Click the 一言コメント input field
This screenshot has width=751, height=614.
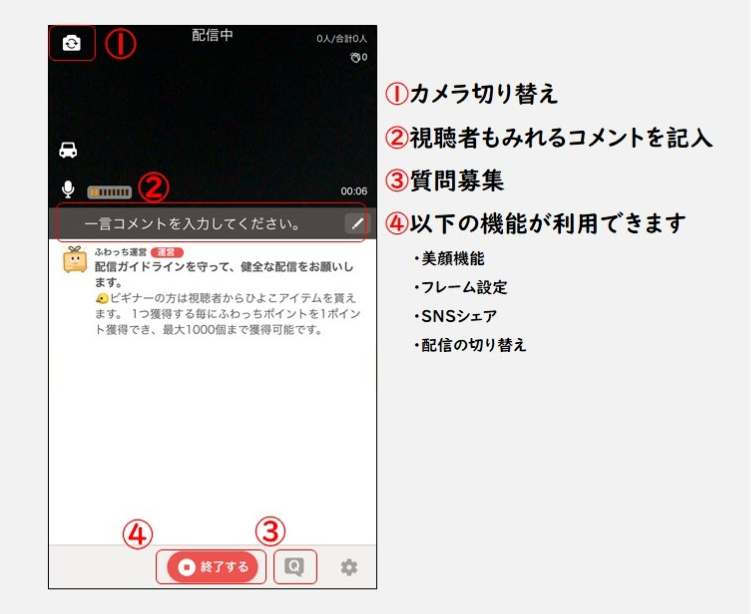tap(195, 224)
